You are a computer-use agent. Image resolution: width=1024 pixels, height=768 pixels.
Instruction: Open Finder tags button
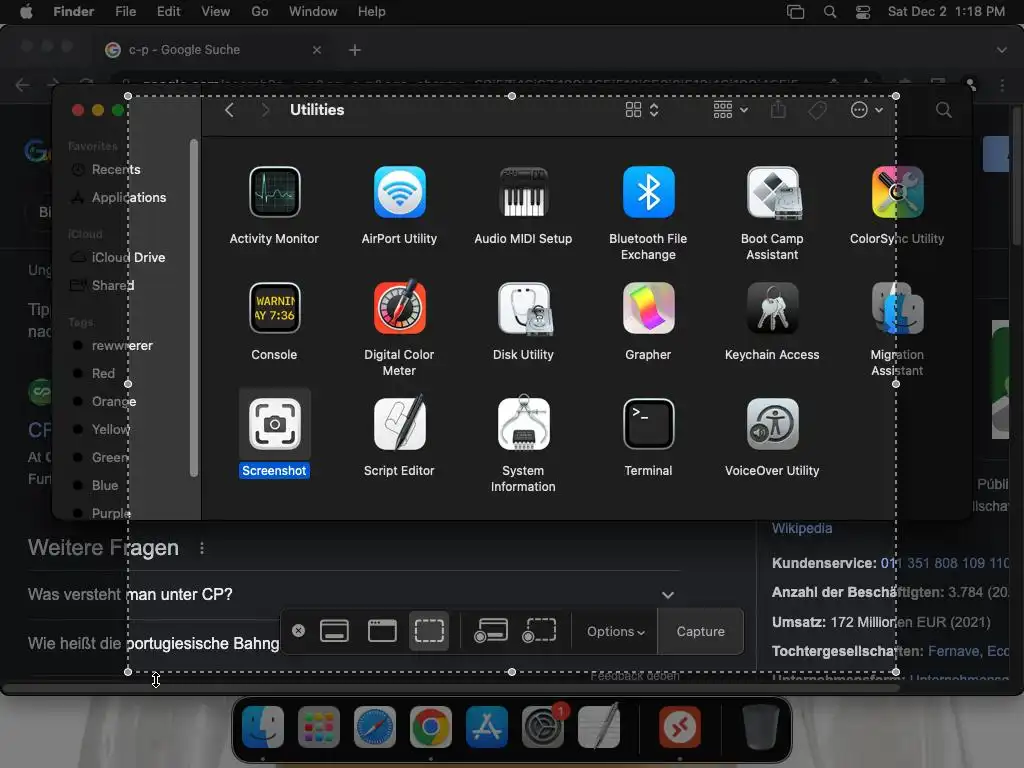pyautogui.click(x=817, y=110)
